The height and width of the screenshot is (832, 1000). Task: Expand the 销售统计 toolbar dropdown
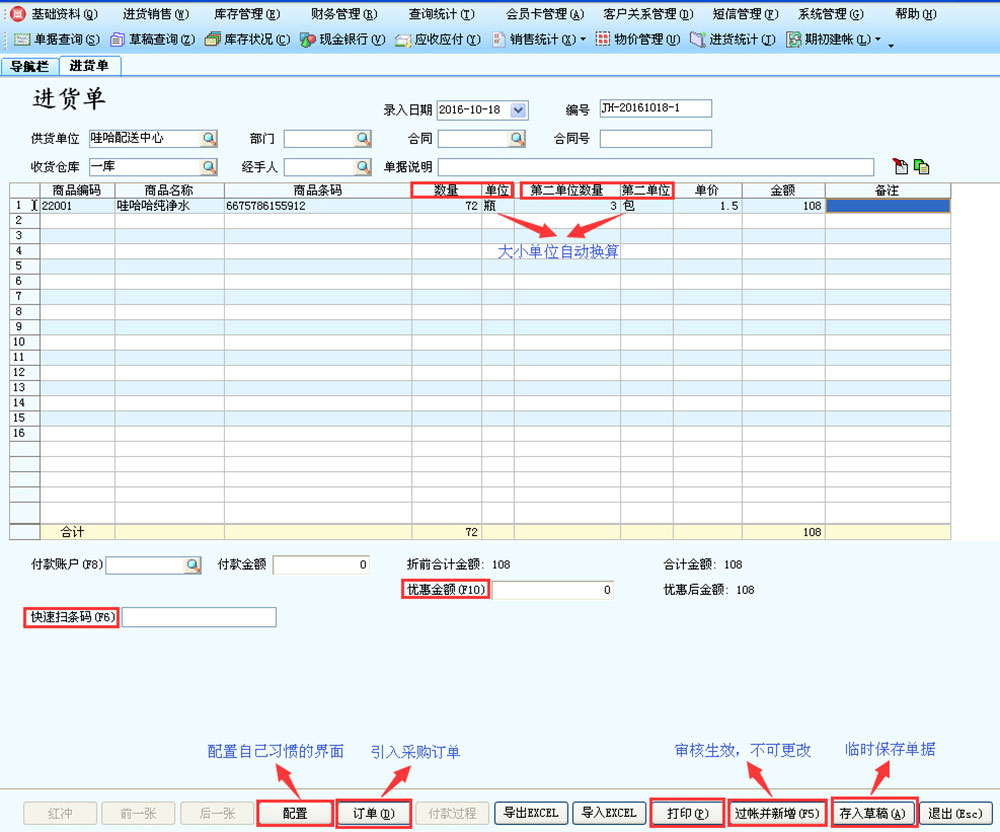583,40
